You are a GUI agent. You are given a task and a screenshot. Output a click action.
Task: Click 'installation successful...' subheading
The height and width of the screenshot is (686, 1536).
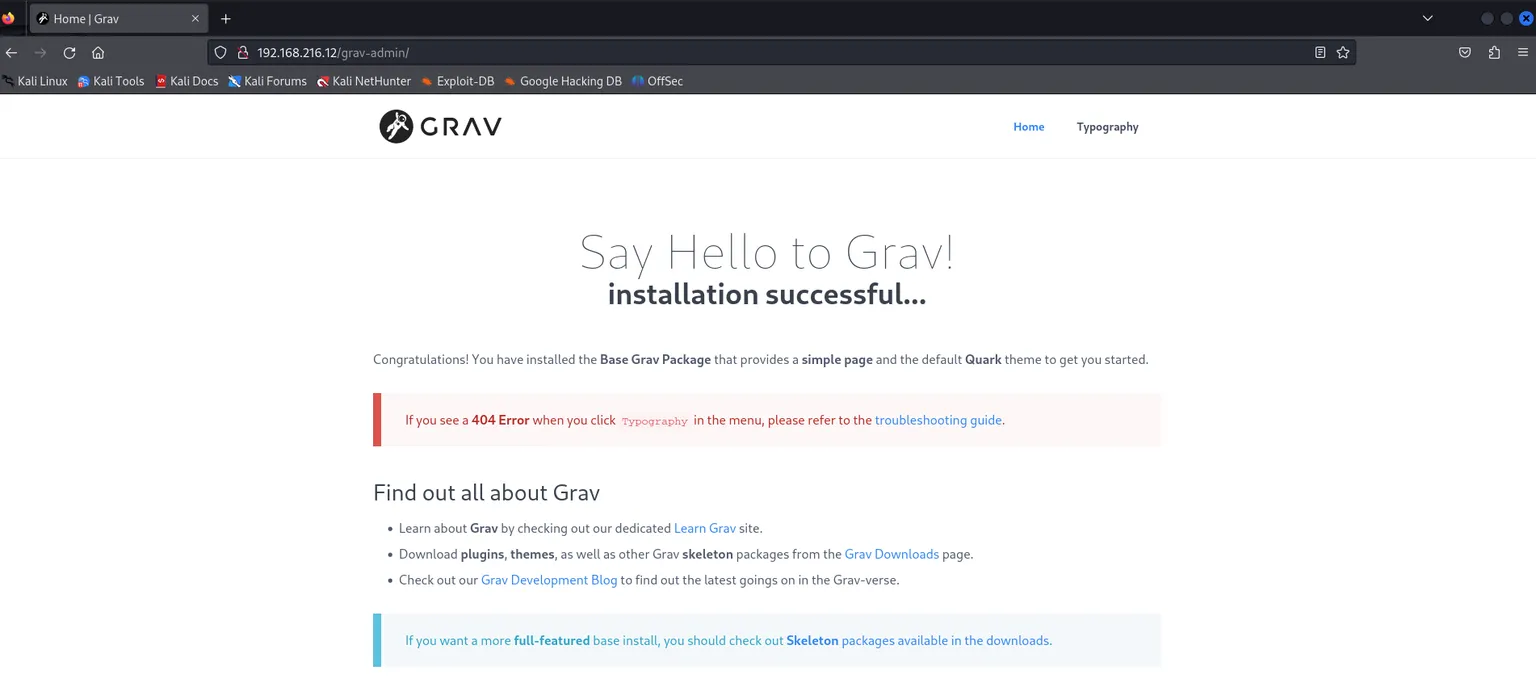(767, 294)
